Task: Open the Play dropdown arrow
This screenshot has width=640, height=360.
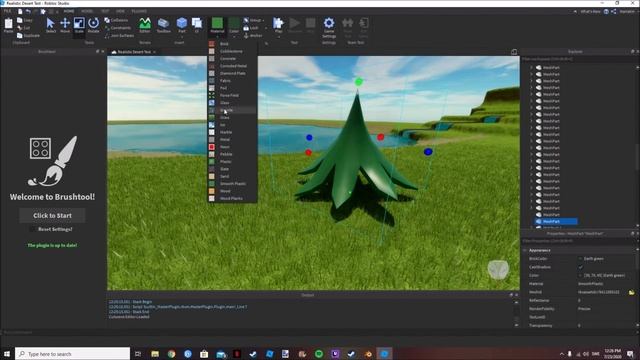Action: coord(278,36)
